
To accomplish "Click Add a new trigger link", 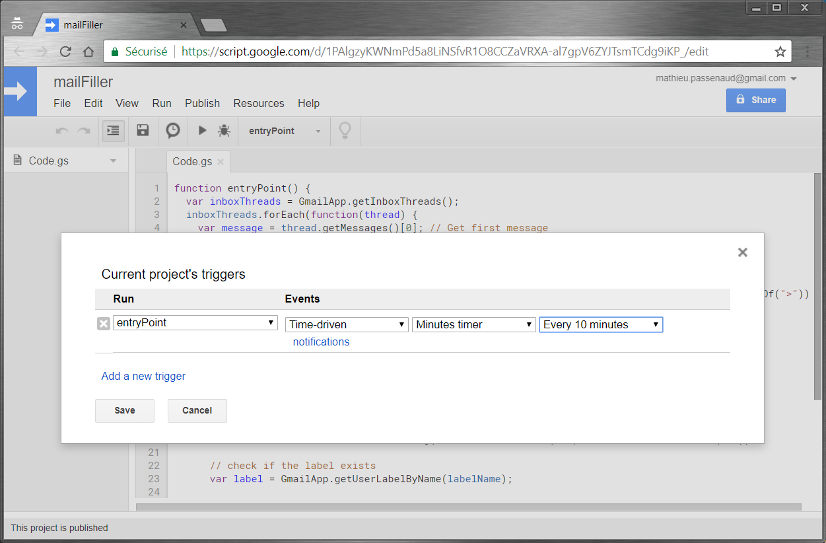I will tap(143, 376).
